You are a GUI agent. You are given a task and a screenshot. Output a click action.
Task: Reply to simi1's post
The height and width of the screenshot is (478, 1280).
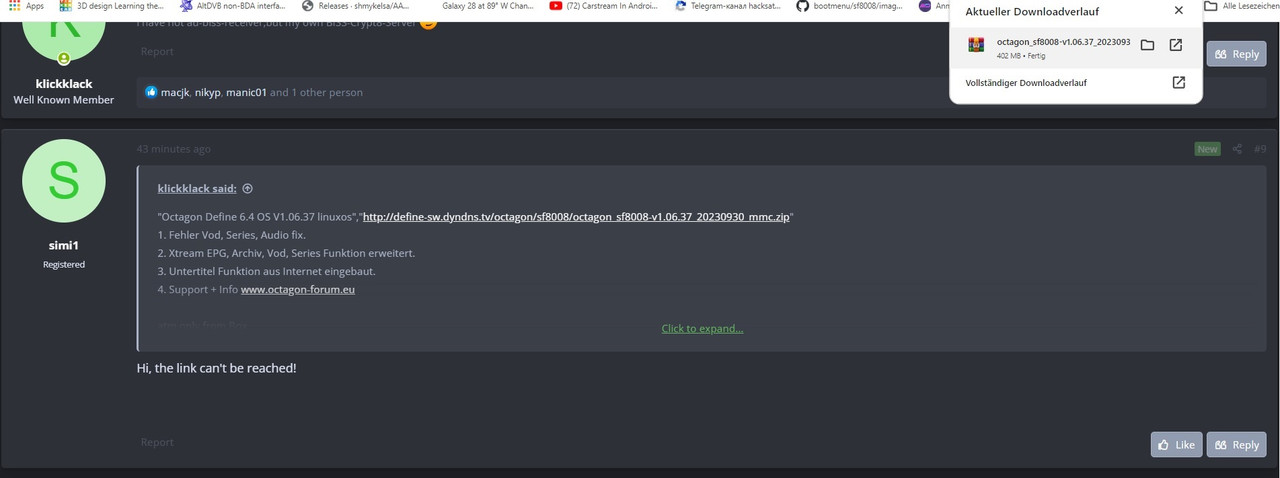click(1236, 445)
